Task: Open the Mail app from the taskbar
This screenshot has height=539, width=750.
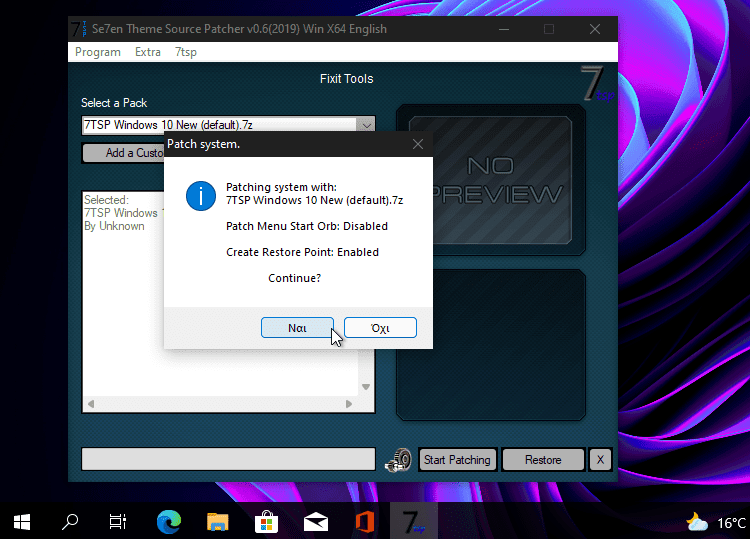Action: [316, 522]
